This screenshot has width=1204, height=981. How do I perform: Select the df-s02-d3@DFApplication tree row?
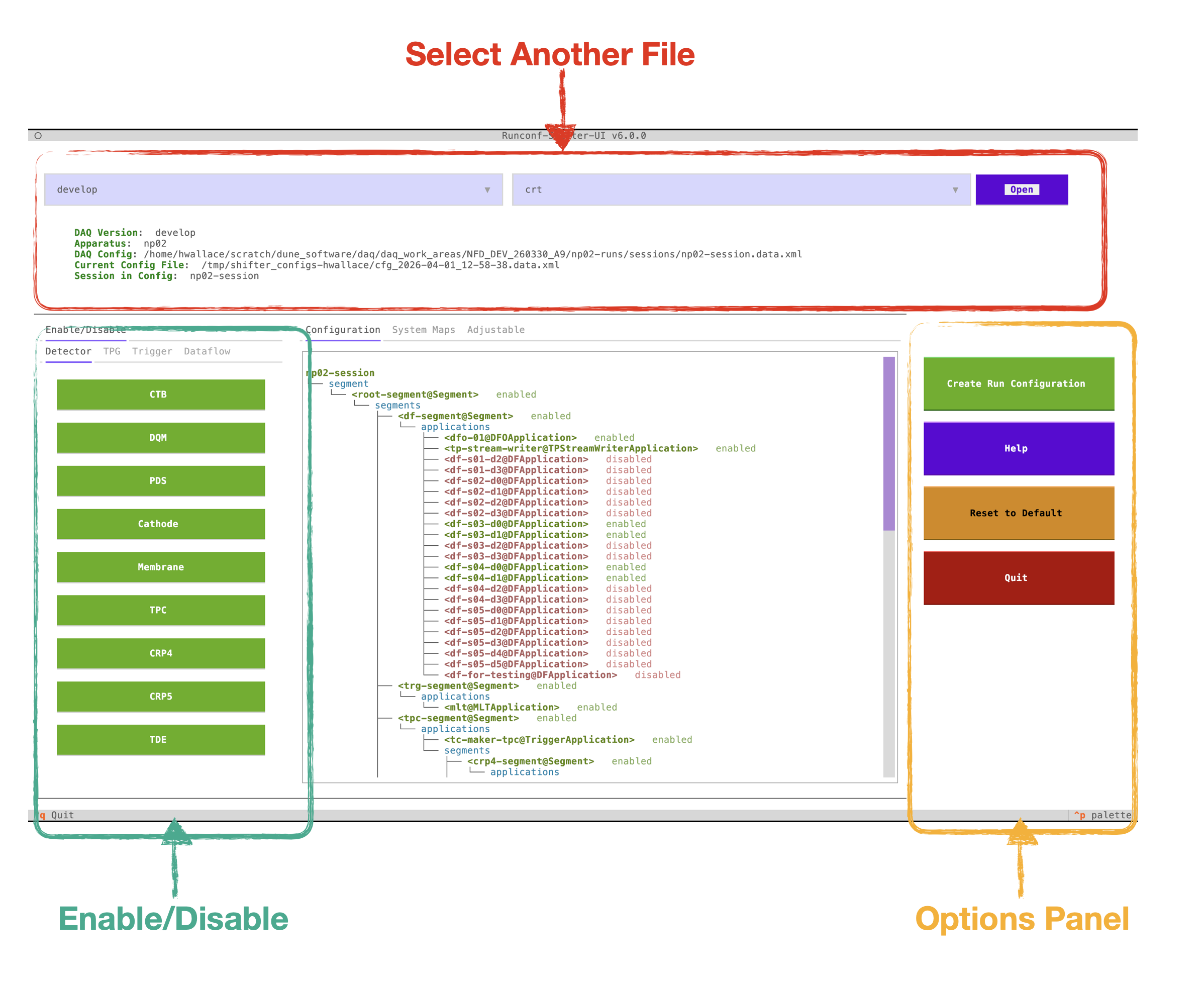tap(547, 513)
